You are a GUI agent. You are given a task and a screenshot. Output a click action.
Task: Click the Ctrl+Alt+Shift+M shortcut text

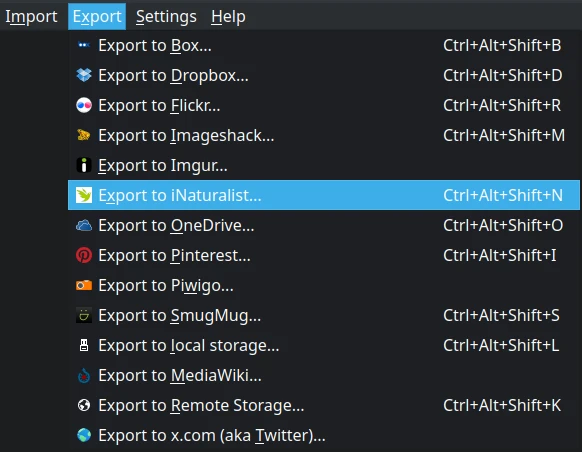pos(504,135)
